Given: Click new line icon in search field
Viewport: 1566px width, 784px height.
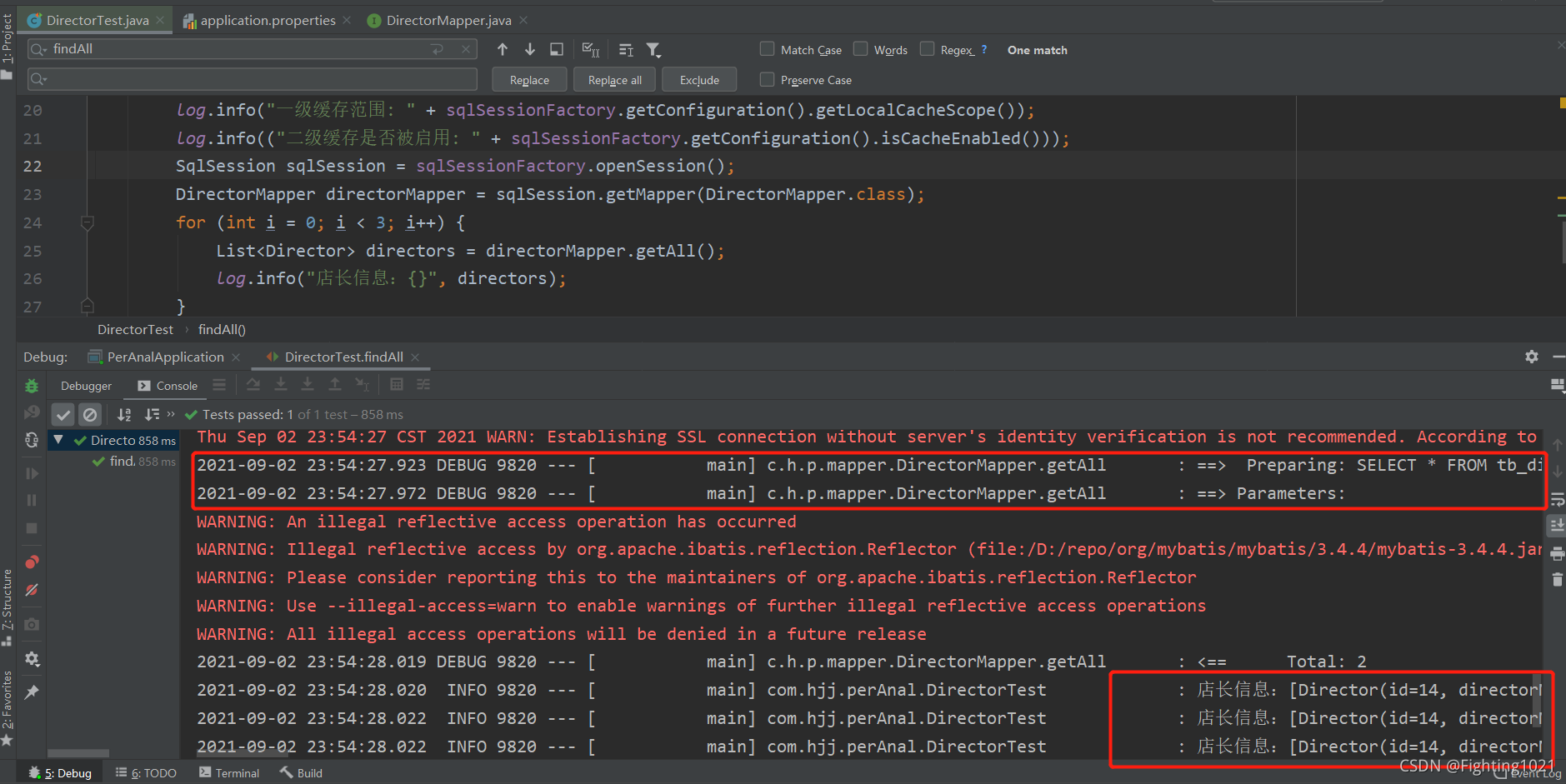Looking at the screenshot, I should [438, 49].
